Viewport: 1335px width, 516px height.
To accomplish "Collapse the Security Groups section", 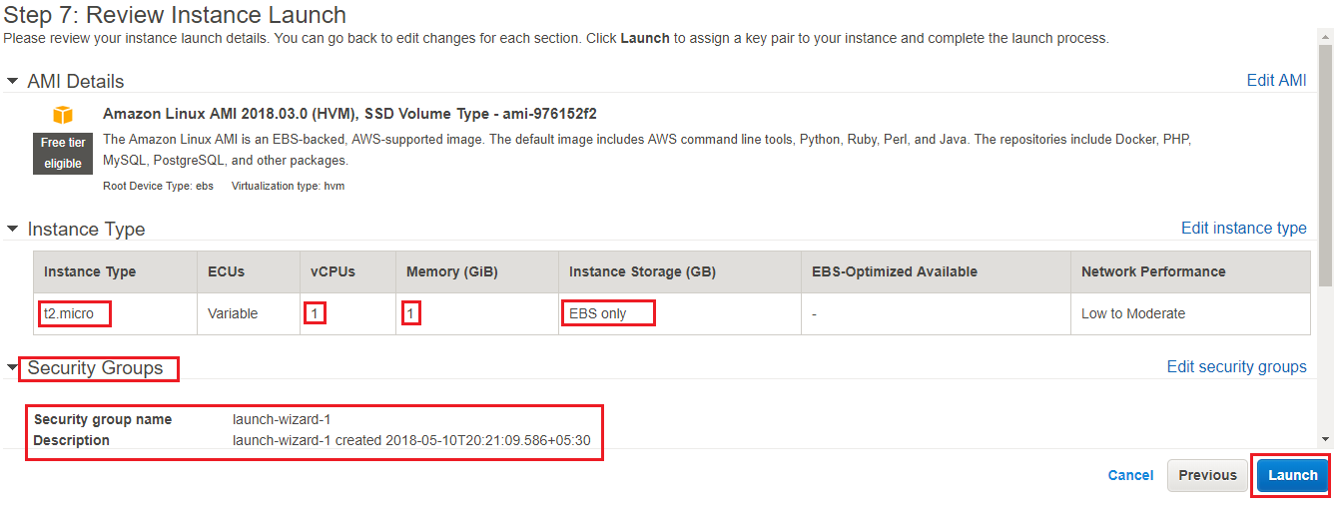I will [12, 368].
